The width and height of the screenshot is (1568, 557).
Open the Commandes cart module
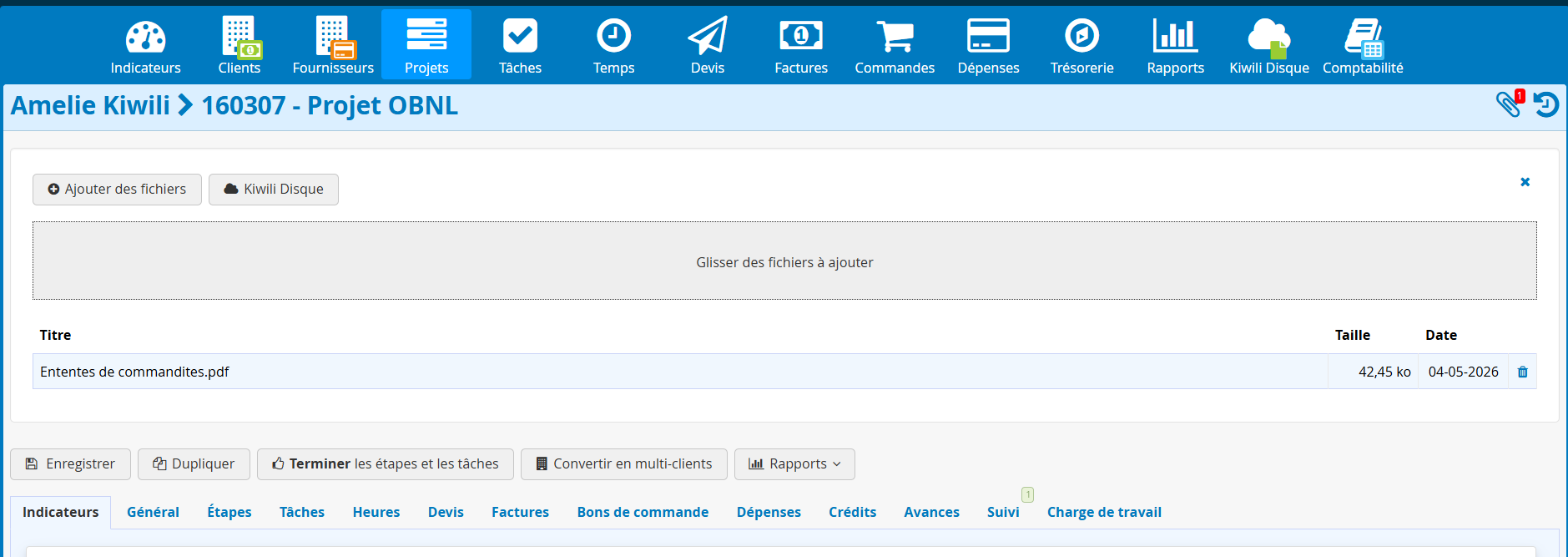coord(895,45)
